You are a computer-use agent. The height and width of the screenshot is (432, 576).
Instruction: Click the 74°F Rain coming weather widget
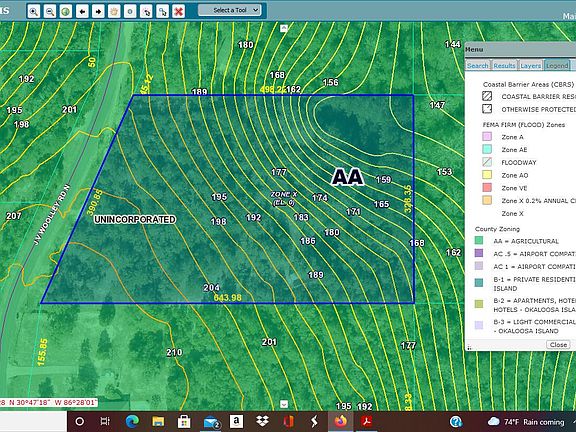point(526,422)
